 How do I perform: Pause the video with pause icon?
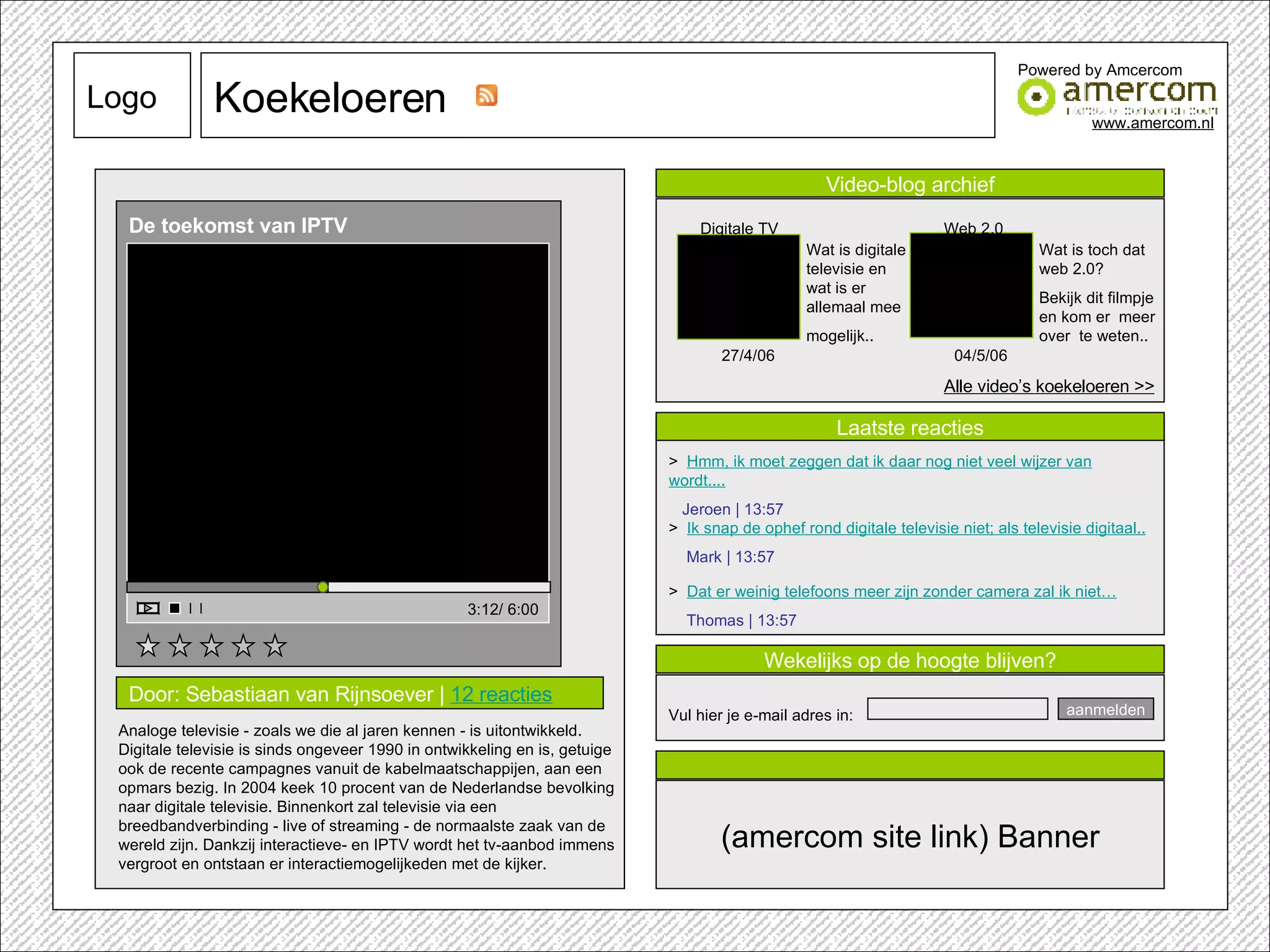click(x=196, y=609)
